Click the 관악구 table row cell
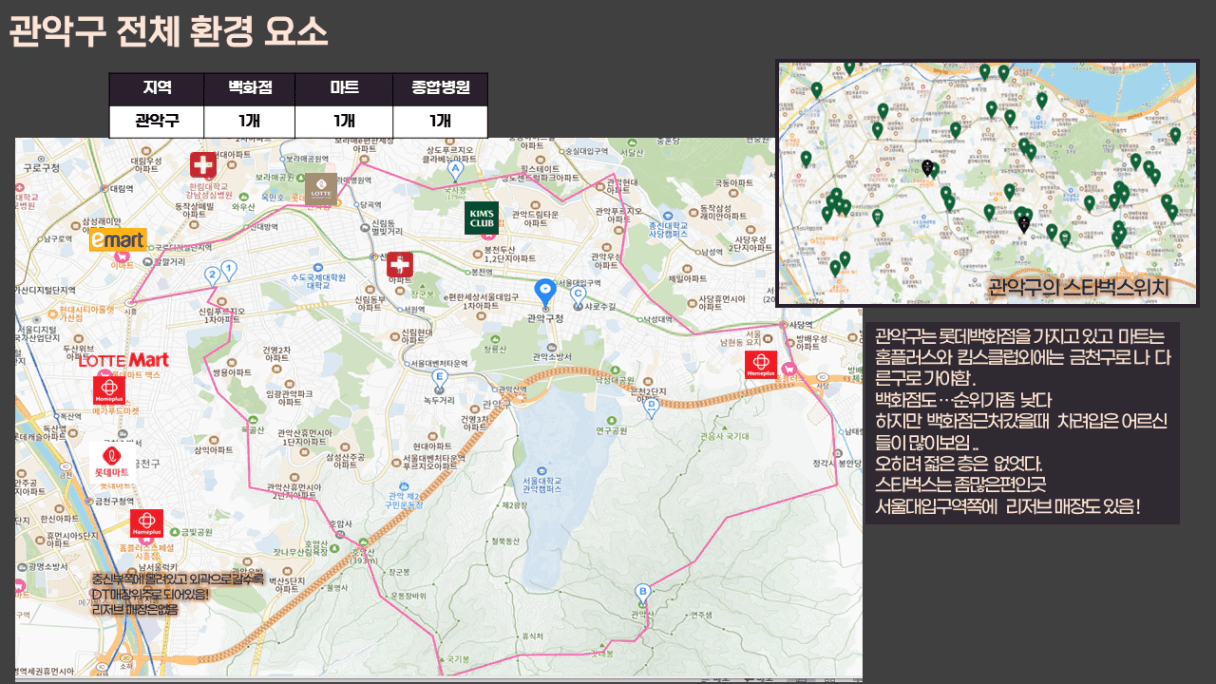Viewport: 1216px width, 684px height. [x=157, y=121]
